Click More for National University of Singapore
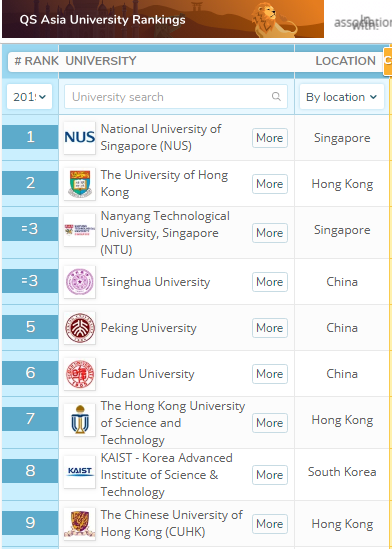Viewport: 392px width, 549px height. (270, 138)
